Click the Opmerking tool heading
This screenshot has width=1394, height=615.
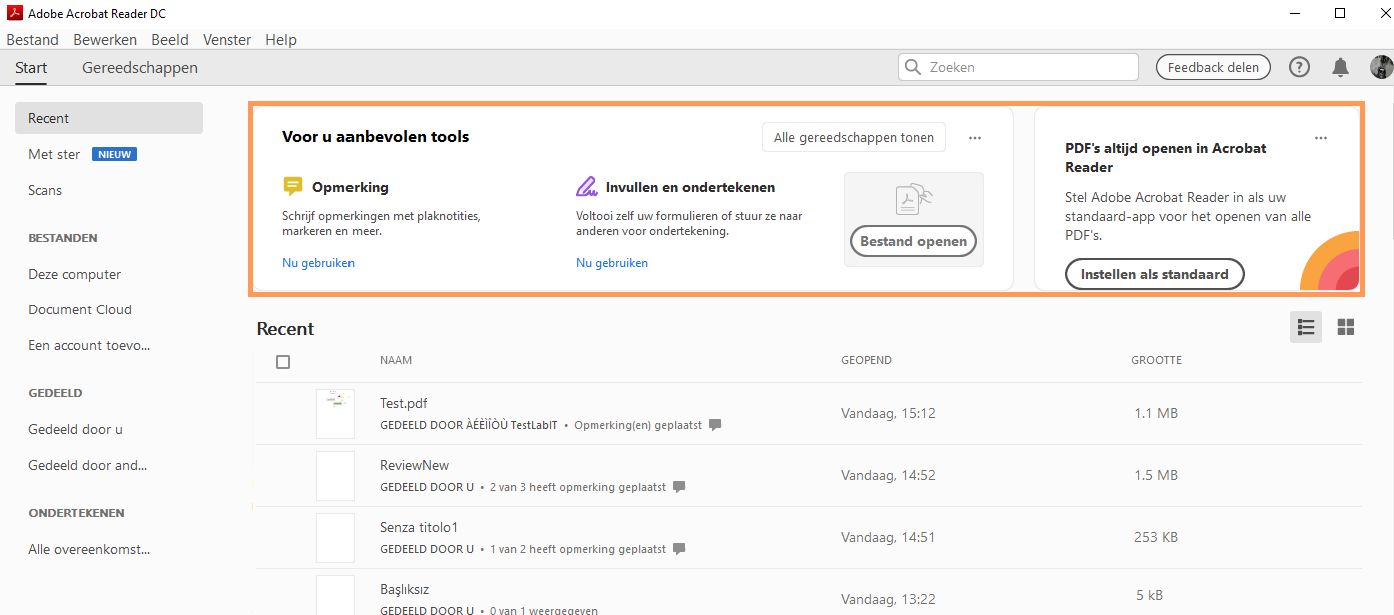(350, 187)
